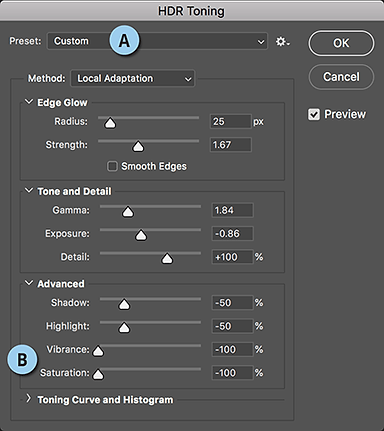
Task: Open the preset options gear menu
Action: click(x=282, y=42)
